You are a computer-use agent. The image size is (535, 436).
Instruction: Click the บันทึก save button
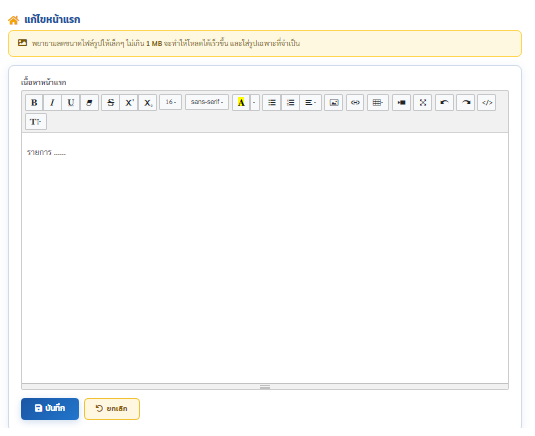tap(50, 409)
